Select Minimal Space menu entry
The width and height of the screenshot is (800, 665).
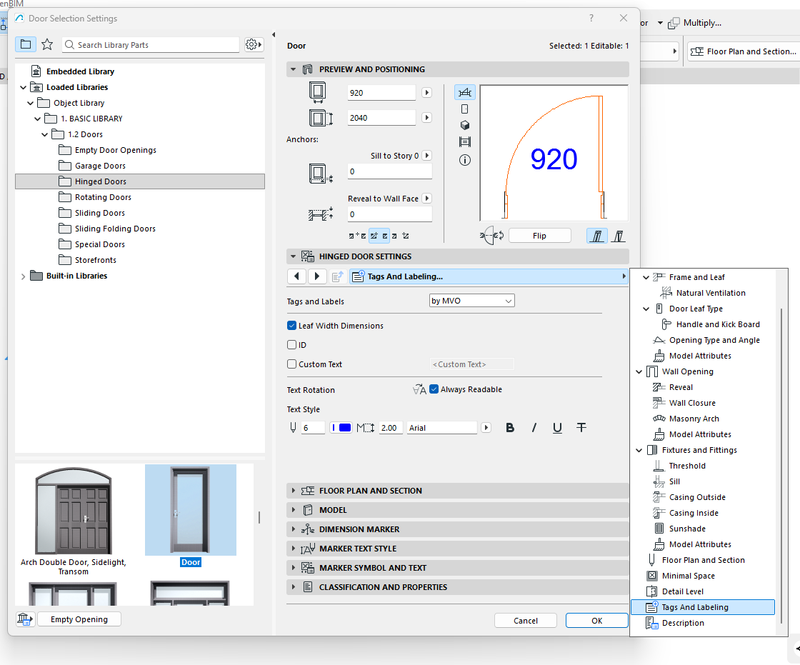point(688,576)
